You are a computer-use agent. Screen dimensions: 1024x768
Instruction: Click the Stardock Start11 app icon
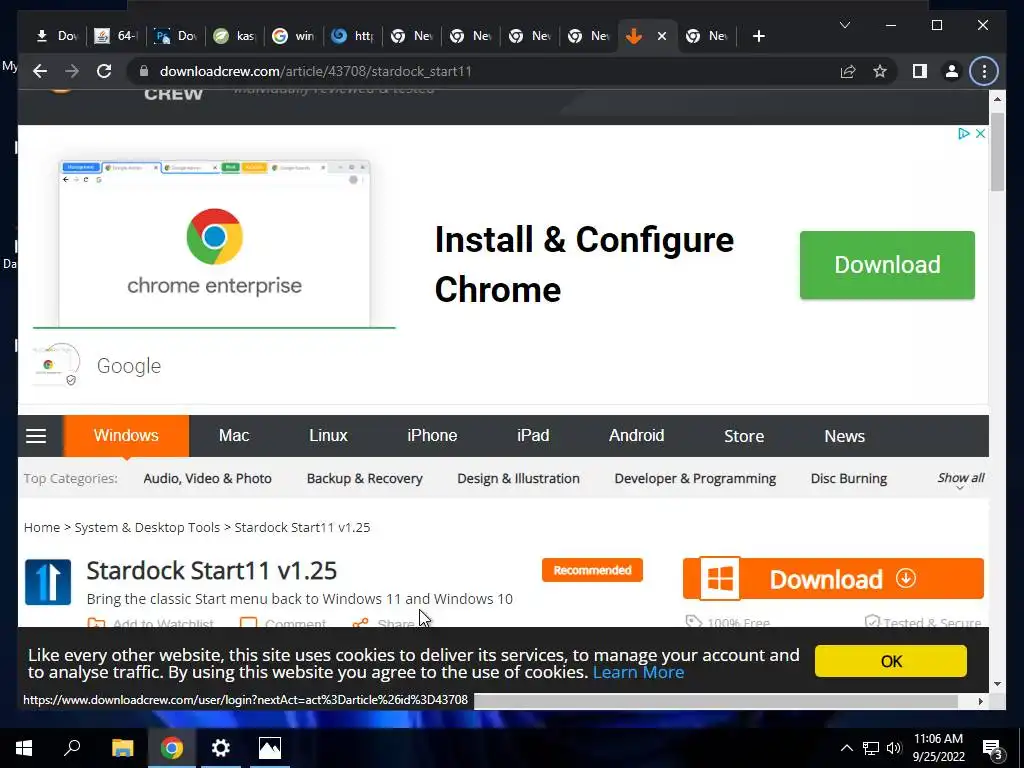pyautogui.click(x=48, y=582)
